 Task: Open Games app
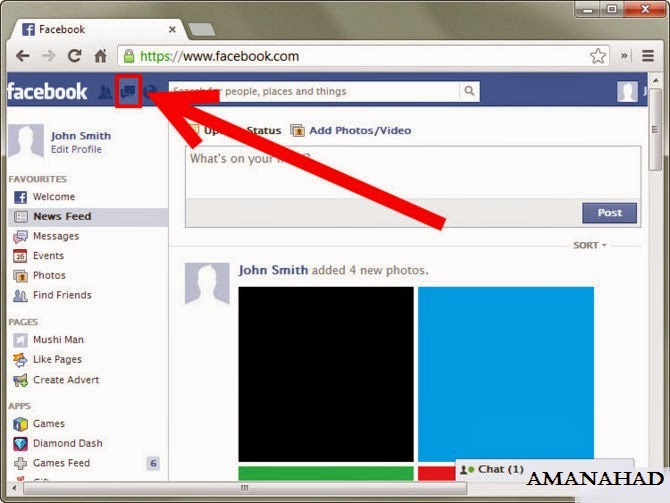click(x=49, y=424)
